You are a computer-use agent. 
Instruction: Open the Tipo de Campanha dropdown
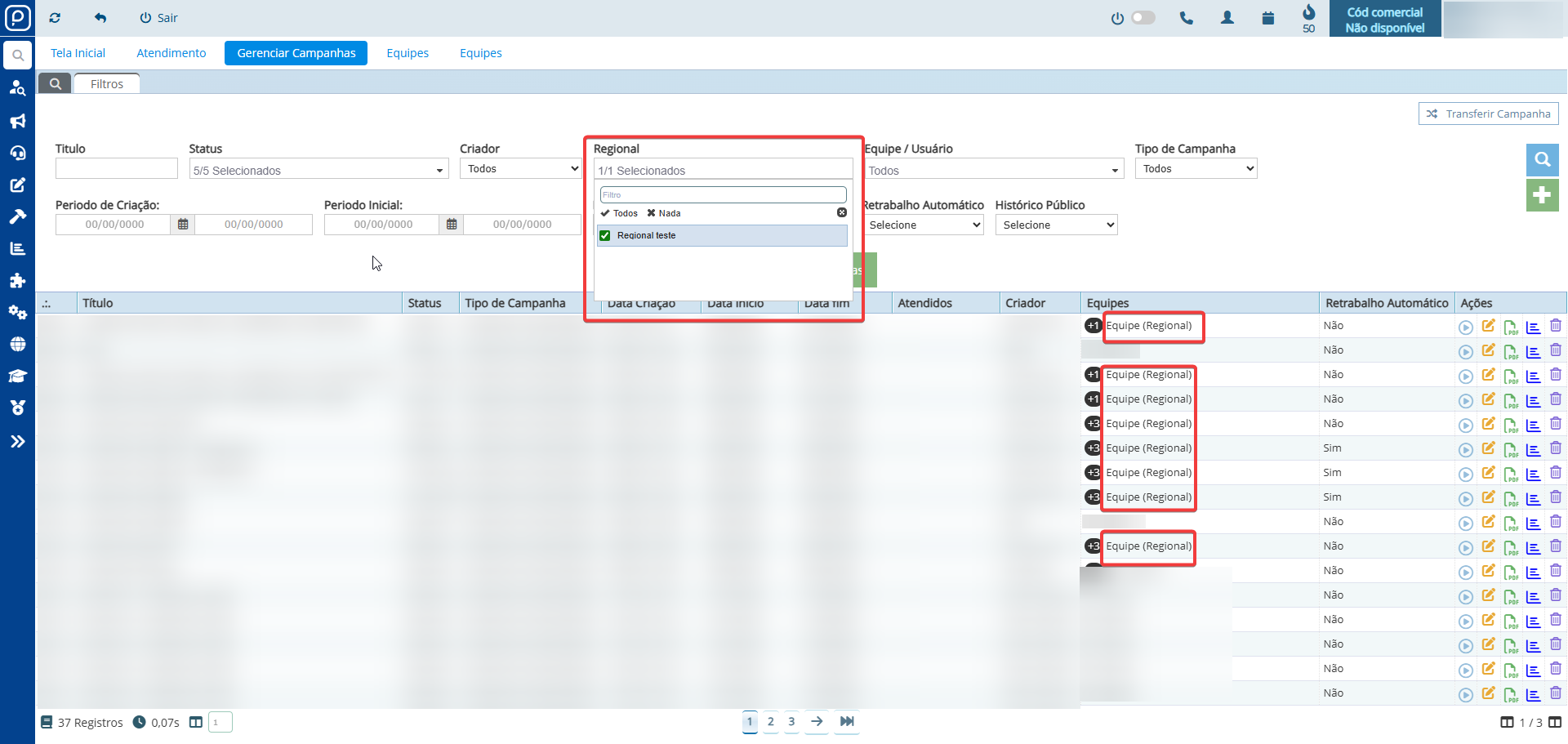[x=1196, y=169]
